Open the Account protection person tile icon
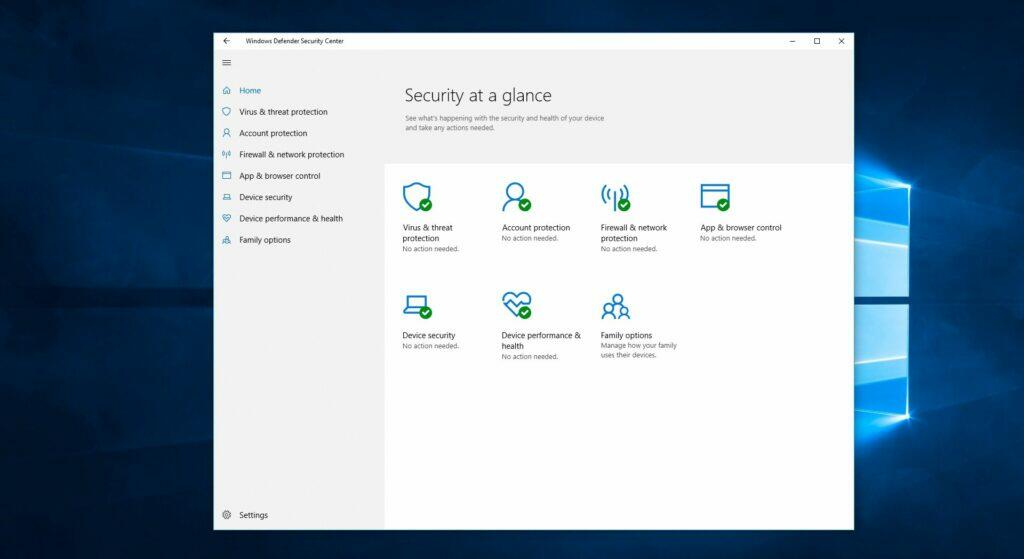 515,197
